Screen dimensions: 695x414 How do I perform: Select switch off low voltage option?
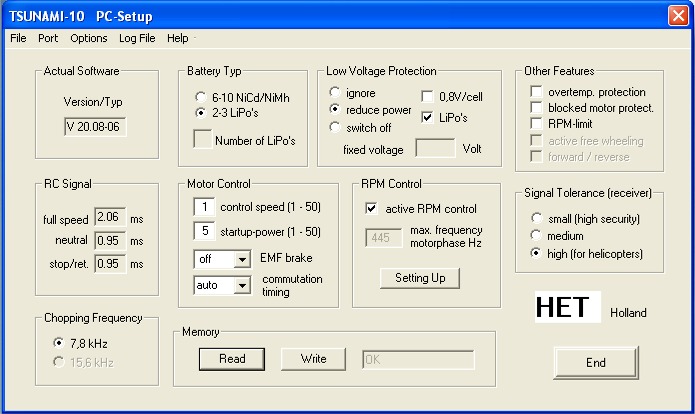335,128
